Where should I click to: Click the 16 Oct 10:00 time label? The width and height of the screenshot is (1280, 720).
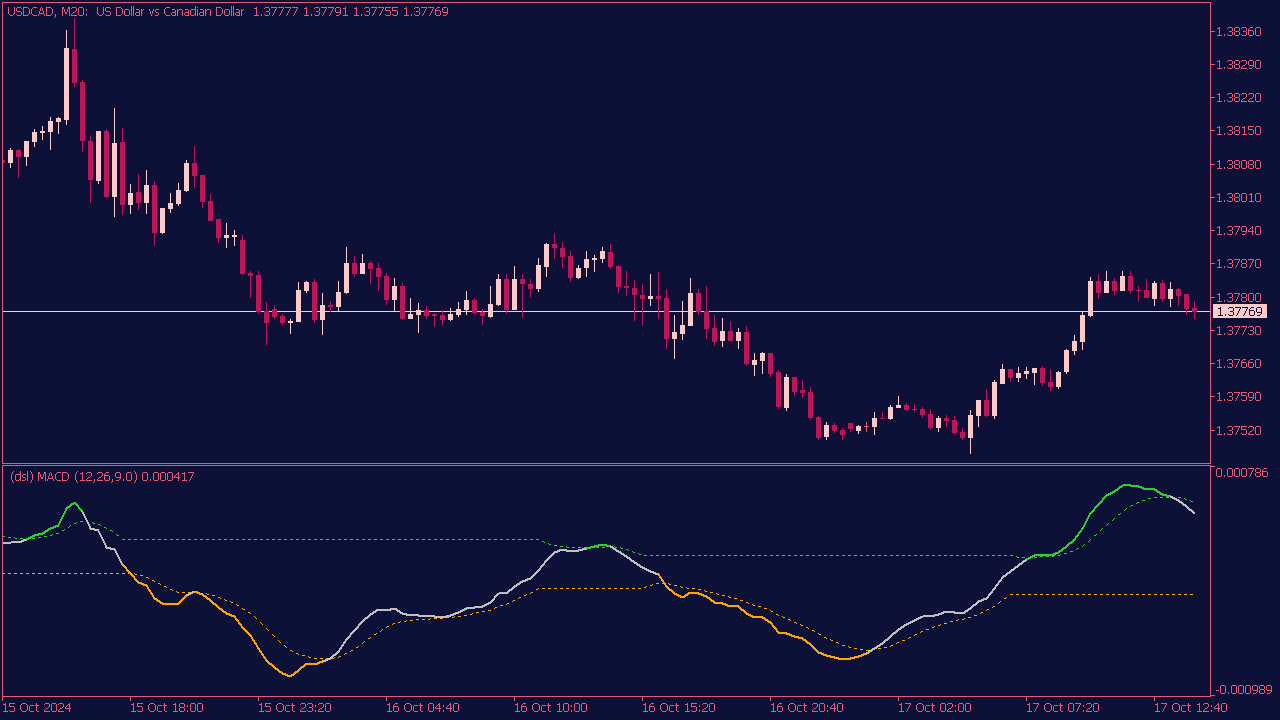click(551, 708)
